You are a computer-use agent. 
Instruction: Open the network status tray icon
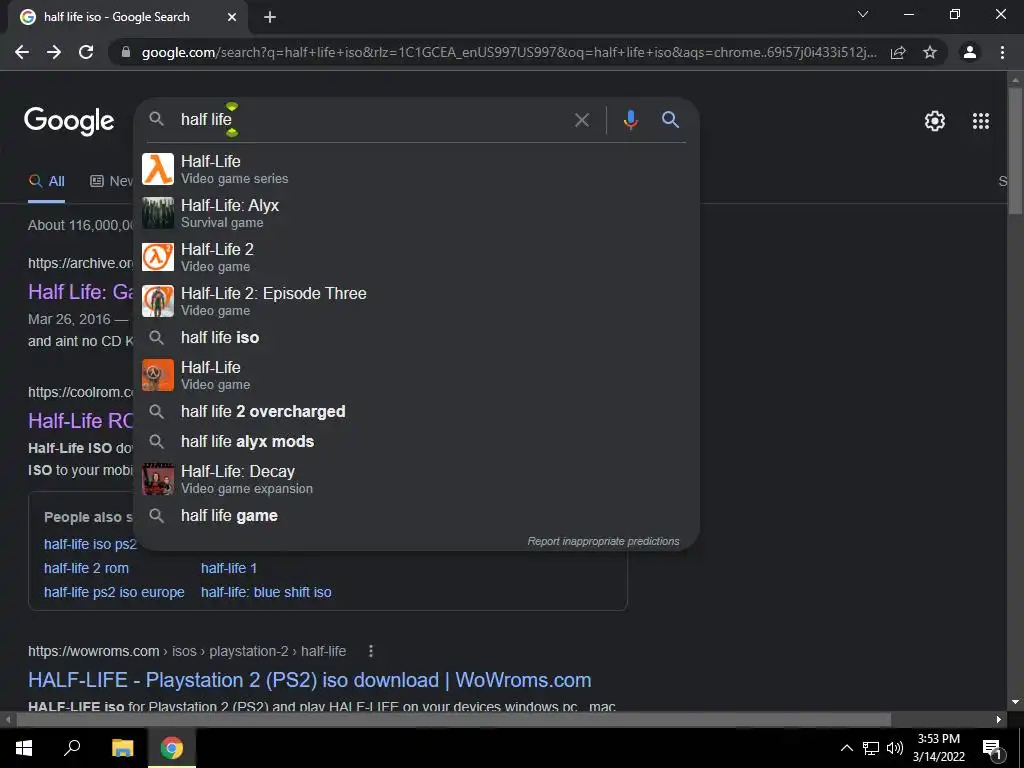pos(871,748)
